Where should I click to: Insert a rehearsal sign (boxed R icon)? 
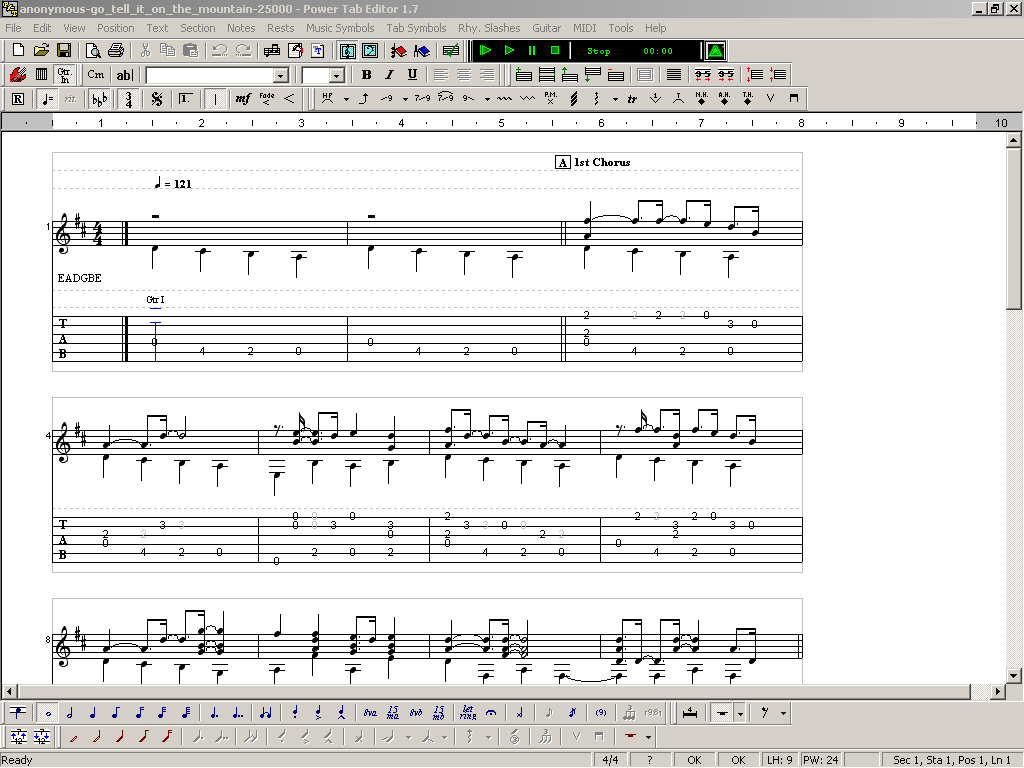pyautogui.click(x=18, y=99)
